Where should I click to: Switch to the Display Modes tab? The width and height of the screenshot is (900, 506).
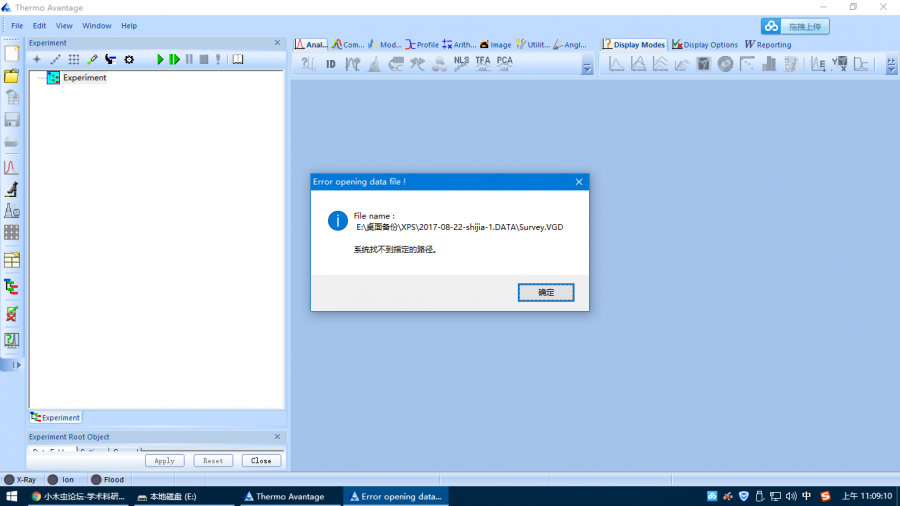[x=634, y=44]
